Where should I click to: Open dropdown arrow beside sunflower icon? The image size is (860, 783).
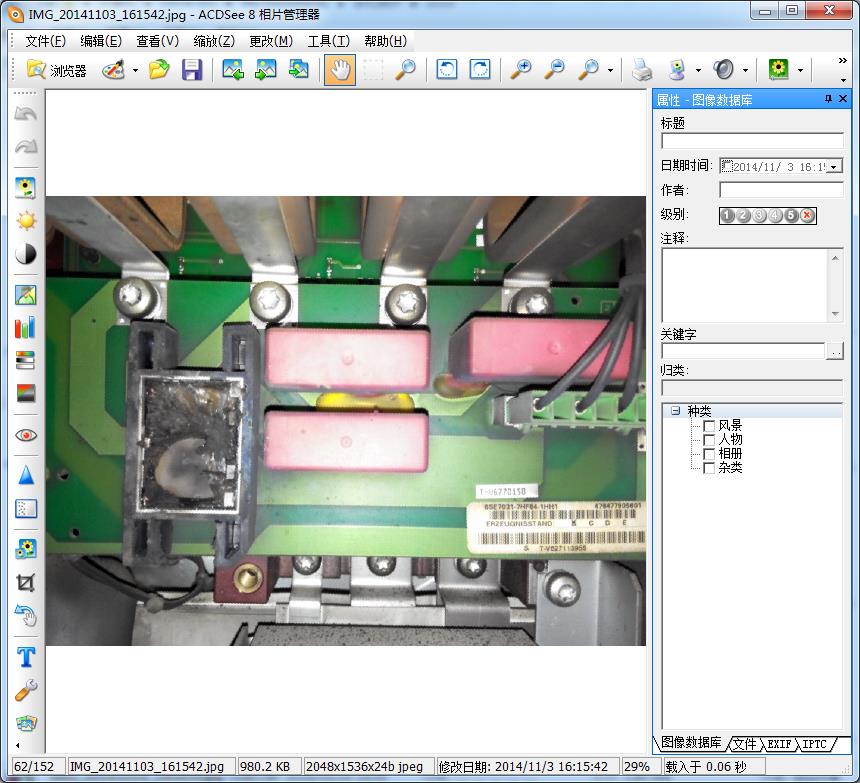(800, 70)
